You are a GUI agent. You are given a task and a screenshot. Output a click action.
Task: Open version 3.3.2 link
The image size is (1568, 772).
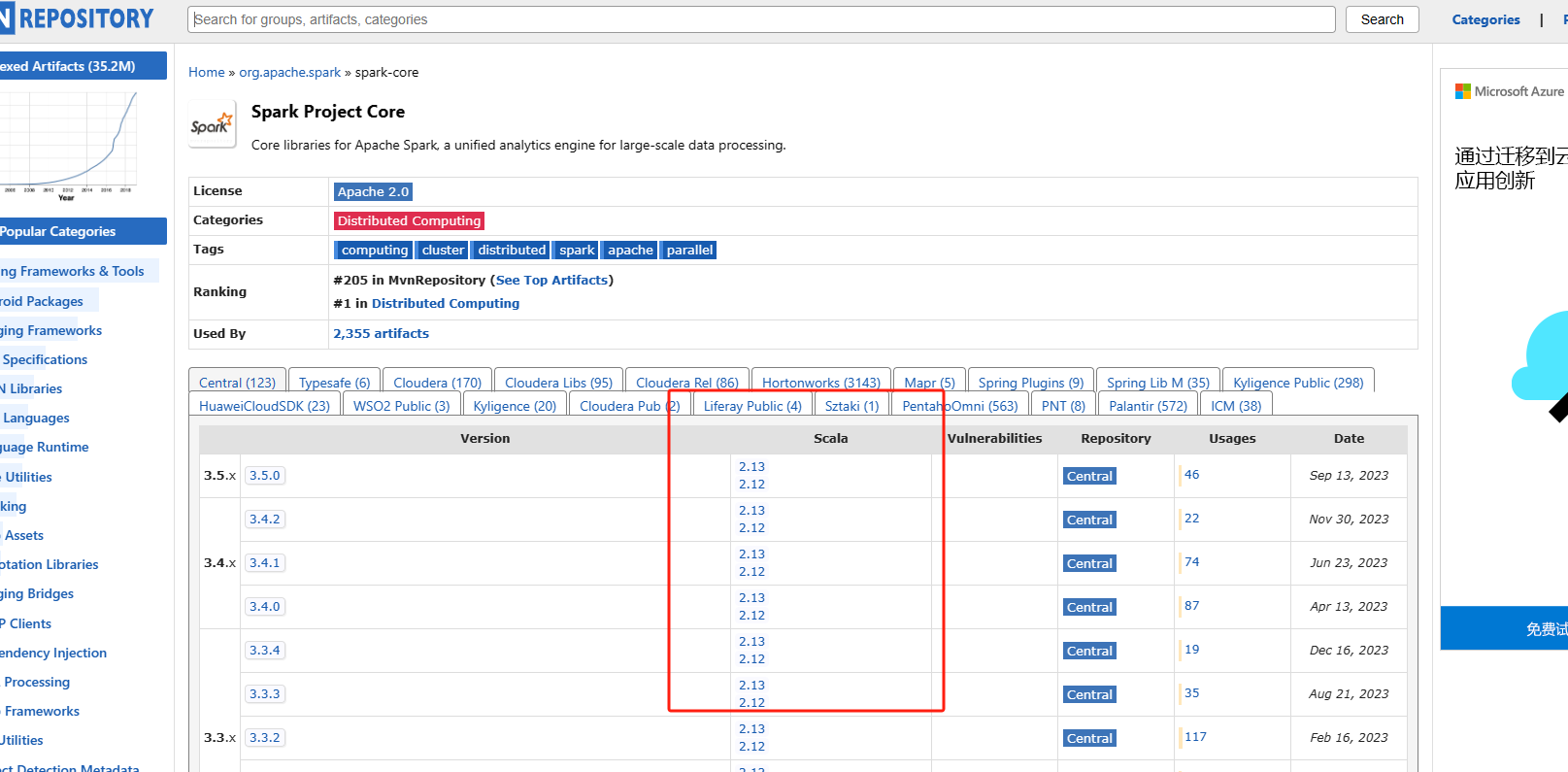[x=264, y=738]
